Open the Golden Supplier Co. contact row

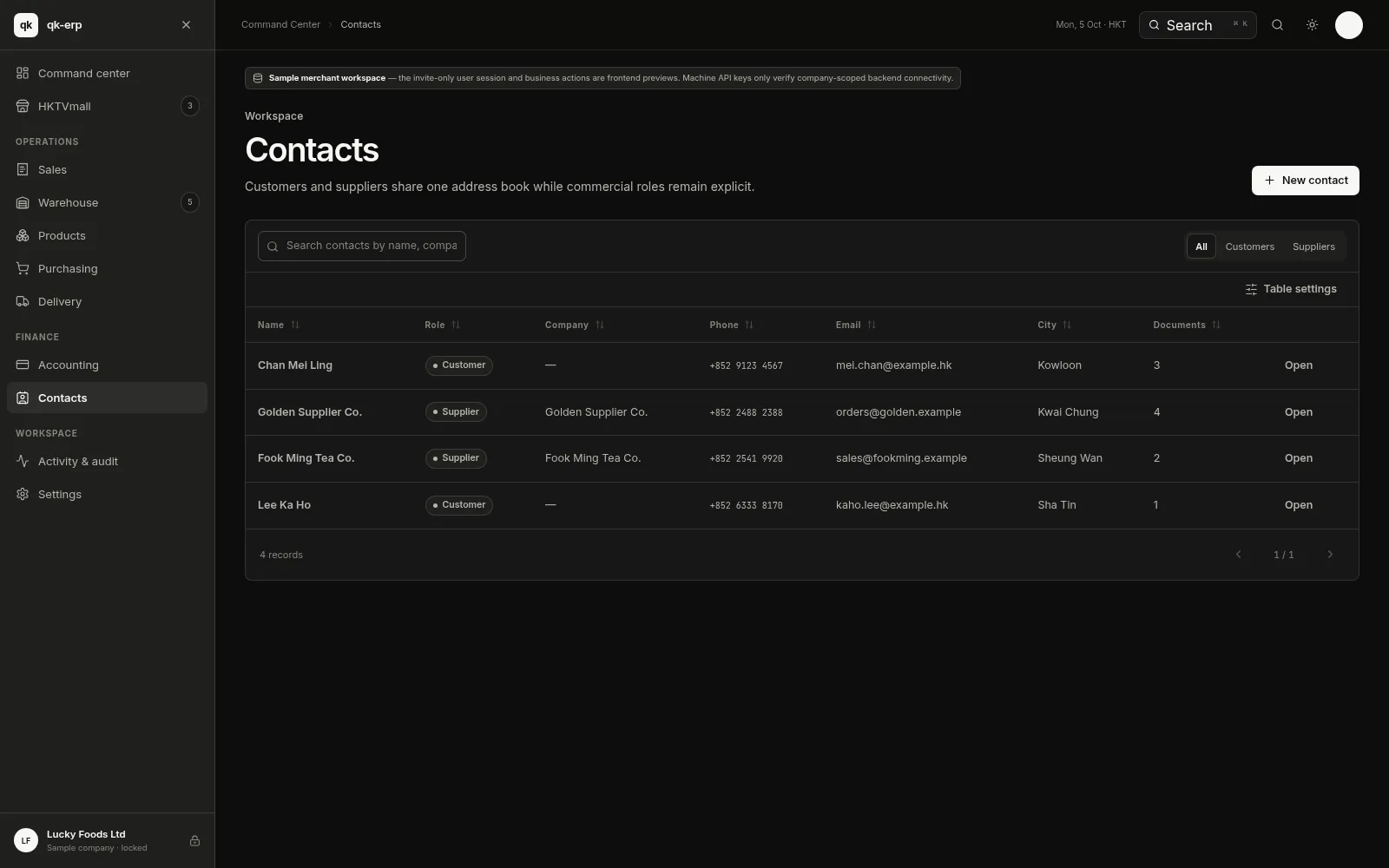tap(1298, 412)
